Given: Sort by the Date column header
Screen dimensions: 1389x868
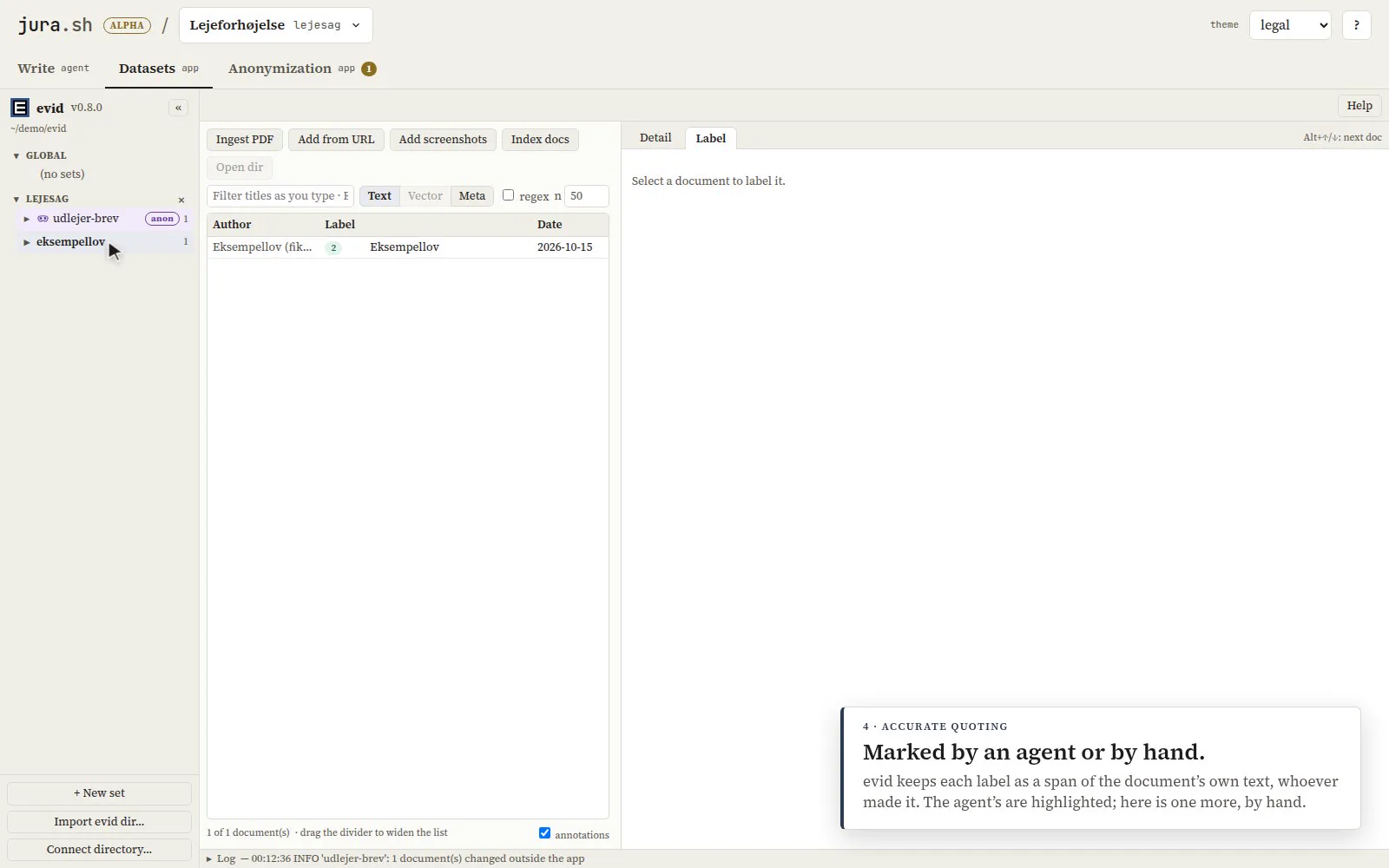Looking at the screenshot, I should click(550, 225).
